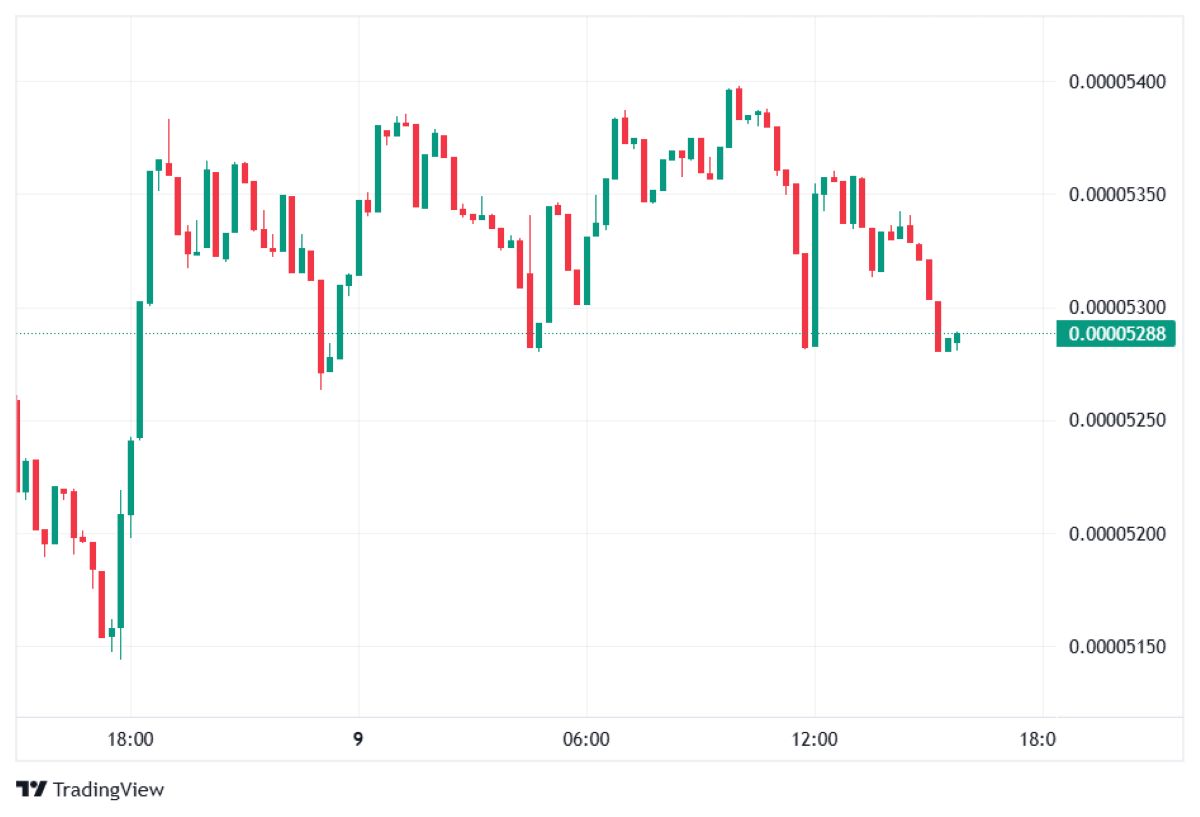
Task: Click the green 0.00005288 current price label
Action: pyautogui.click(x=1115, y=334)
